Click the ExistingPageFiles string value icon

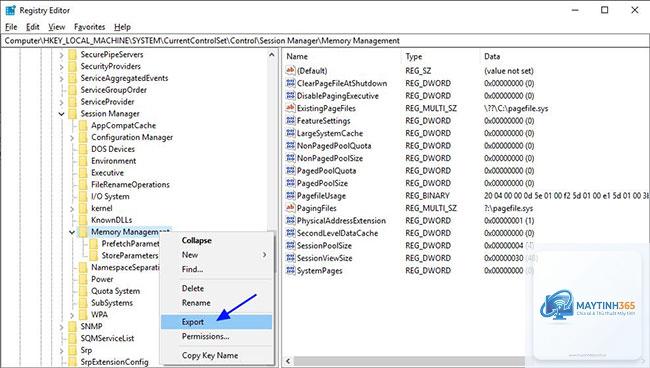point(291,108)
